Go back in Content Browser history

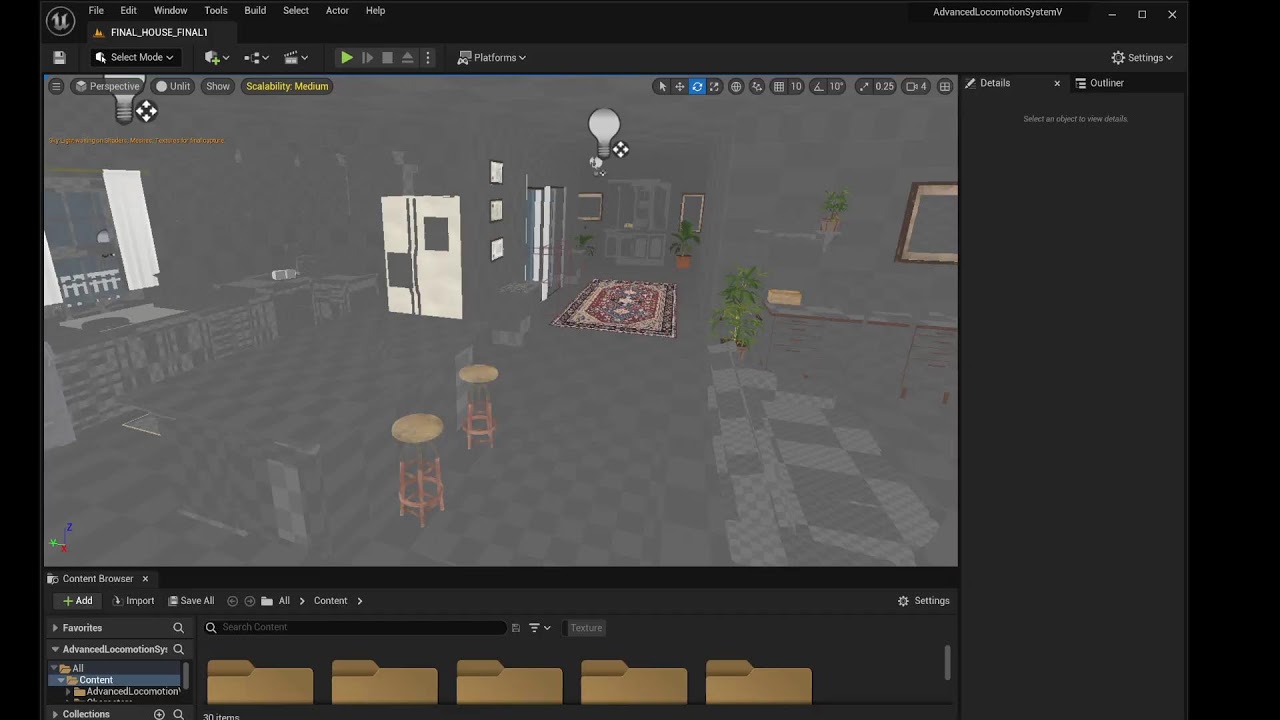click(x=232, y=601)
